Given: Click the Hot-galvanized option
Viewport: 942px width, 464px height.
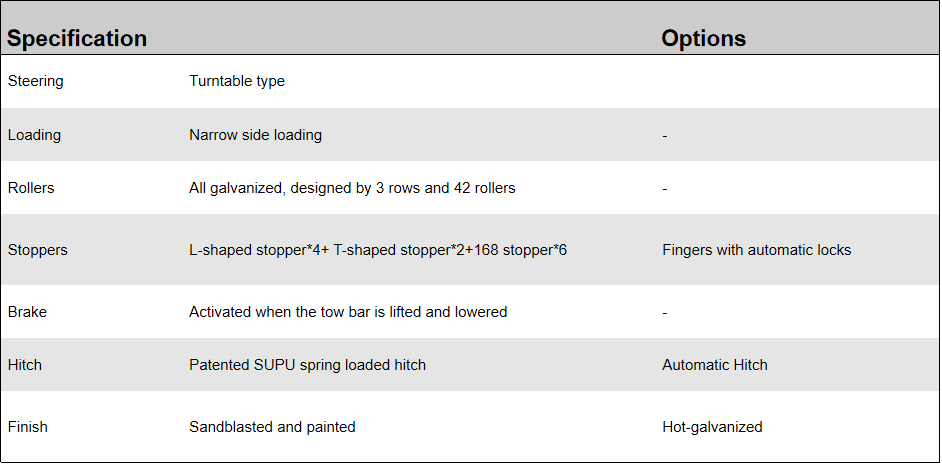Looking at the screenshot, I should [x=712, y=427].
